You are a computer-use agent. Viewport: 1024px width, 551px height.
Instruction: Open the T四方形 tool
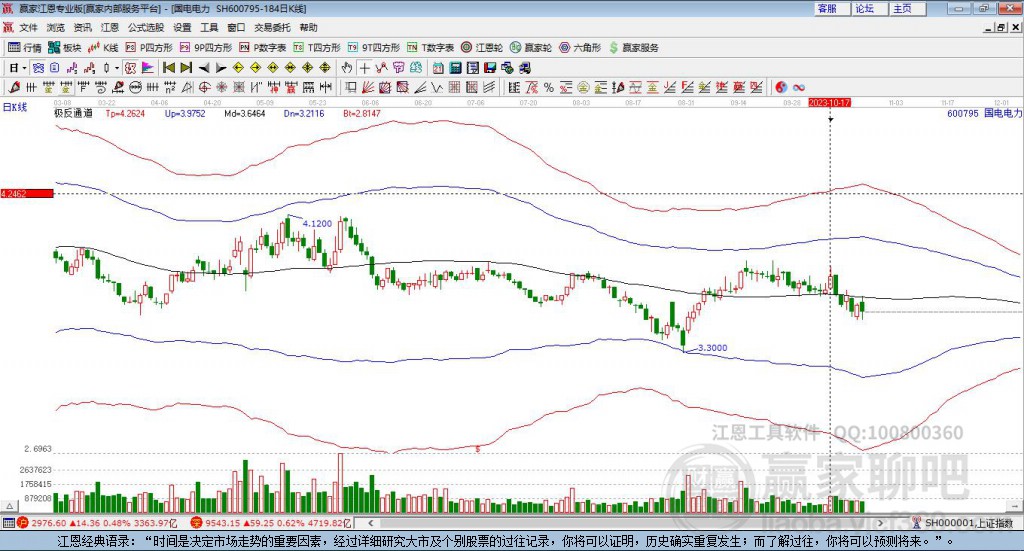317,48
